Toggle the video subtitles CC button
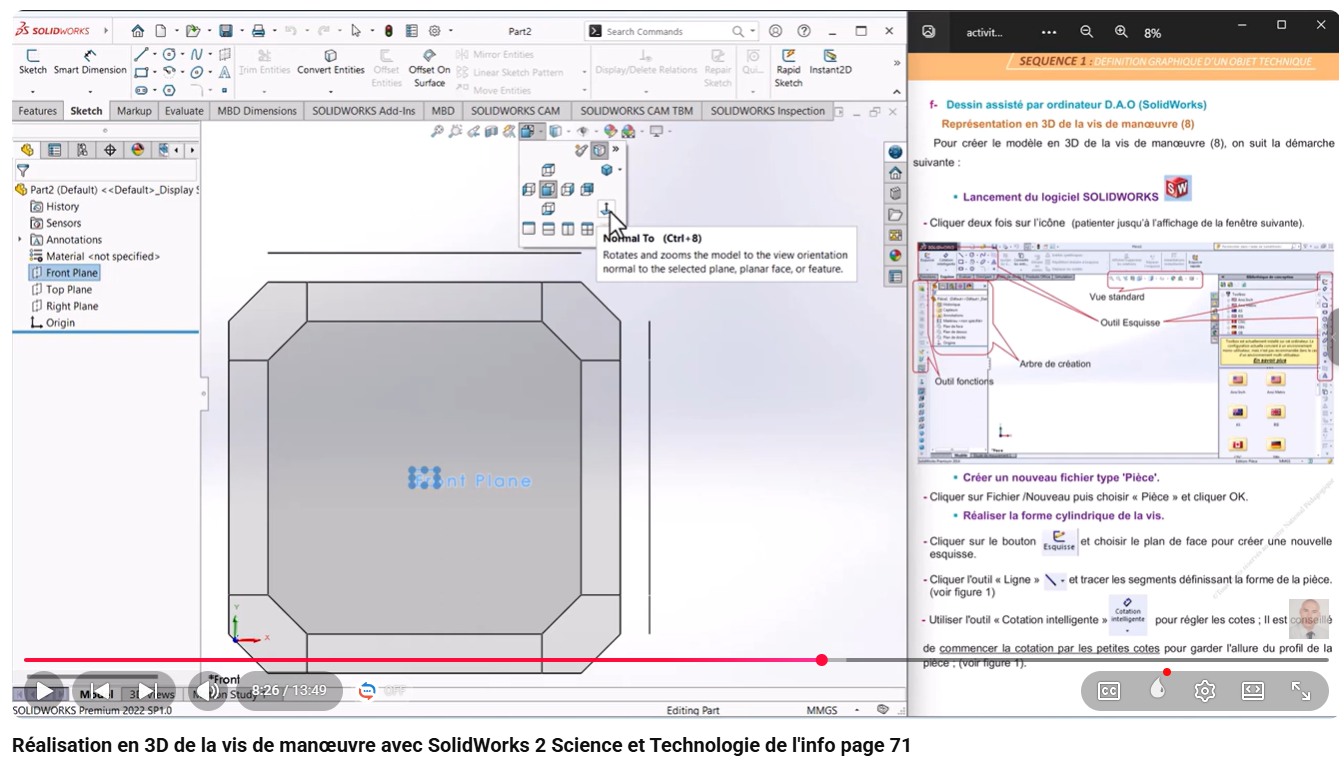Image resolution: width=1339 pixels, height=767 pixels. point(1108,691)
